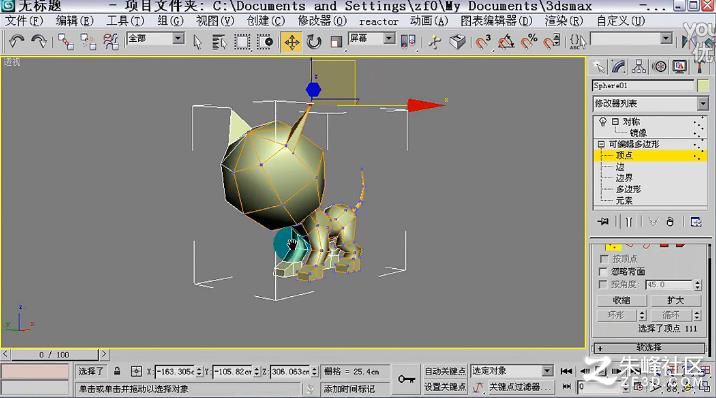This screenshot has width=716, height=398.
Task: Open the 渲染(R) menu
Action: 564,21
